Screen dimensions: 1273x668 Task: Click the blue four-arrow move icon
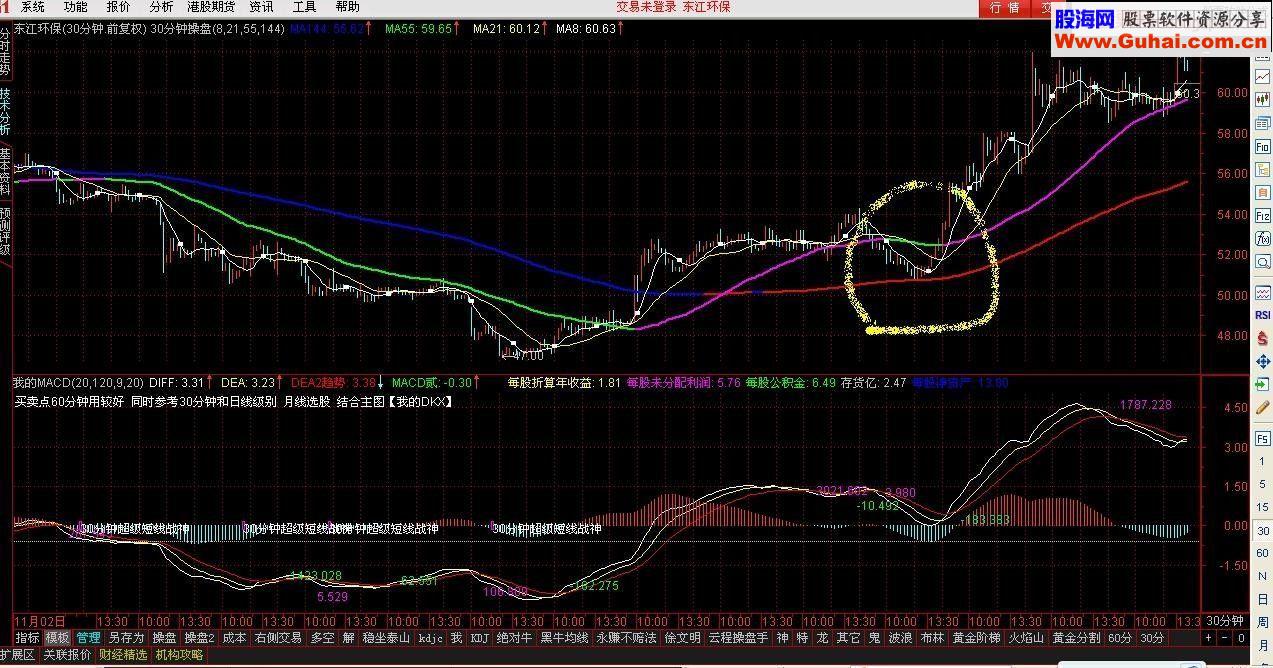pyautogui.click(x=1262, y=360)
